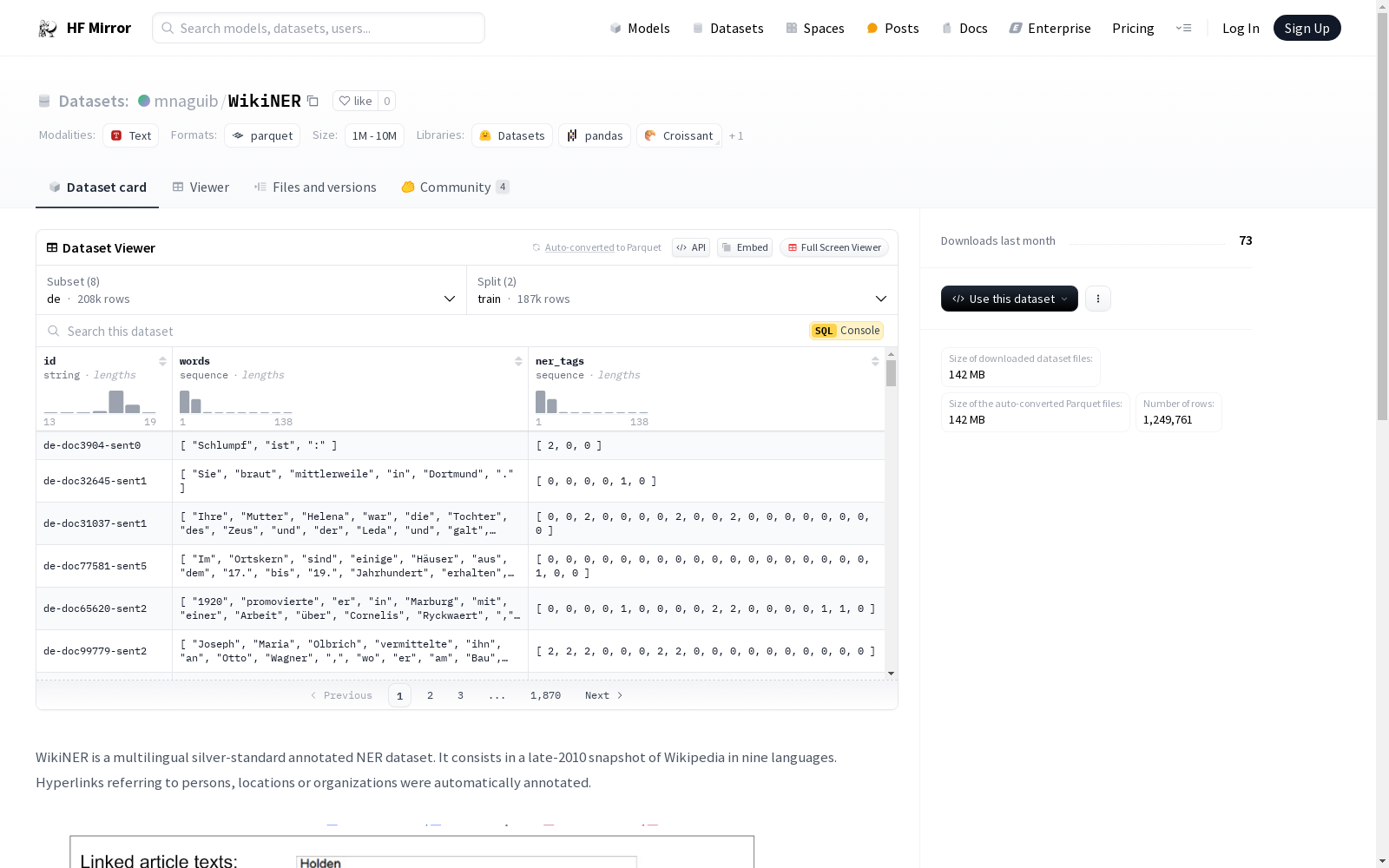The height and width of the screenshot is (868, 1389).
Task: Expand the Split train dropdown
Action: (682, 290)
